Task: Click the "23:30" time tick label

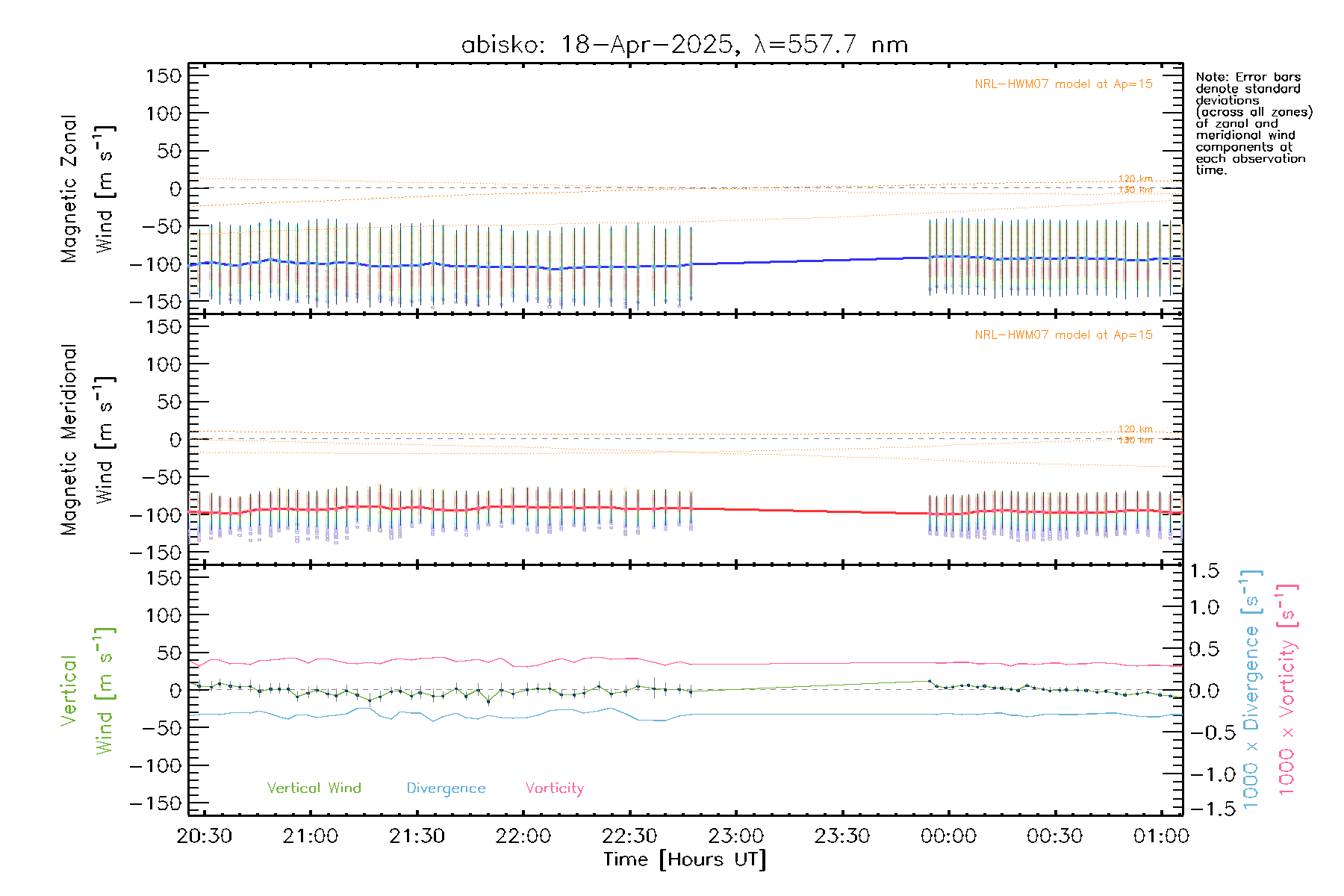Action: tap(842, 836)
